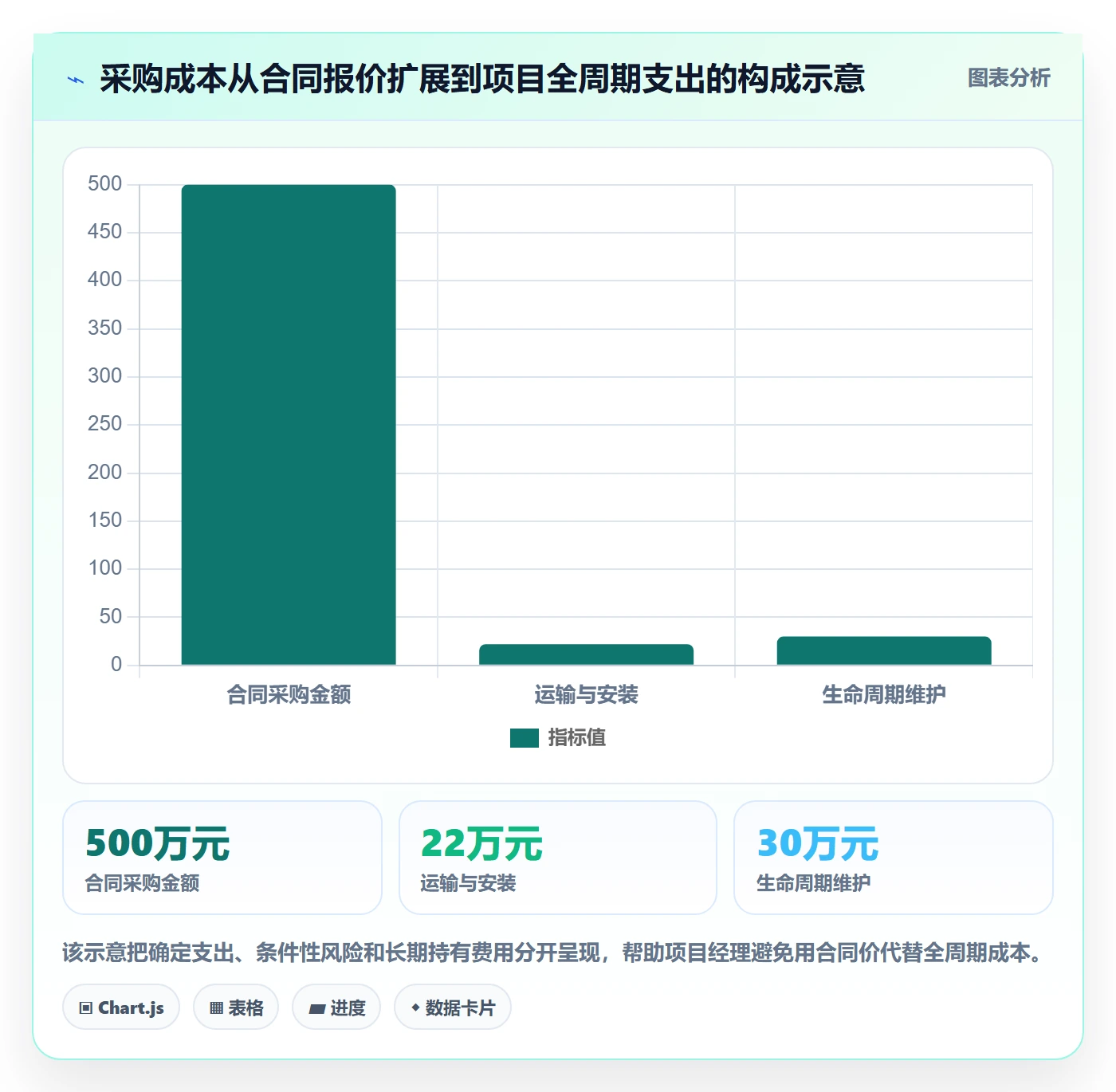Viewport: 1116px width, 1092px height.
Task: Click the 生命周期维护 caption under 30万元
Action: pos(813,883)
